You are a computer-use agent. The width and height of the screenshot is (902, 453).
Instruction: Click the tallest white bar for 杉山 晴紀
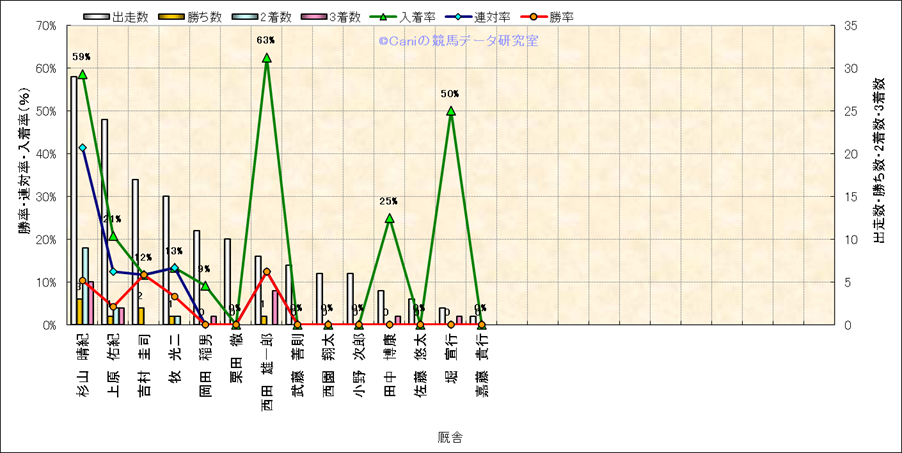[73, 200]
